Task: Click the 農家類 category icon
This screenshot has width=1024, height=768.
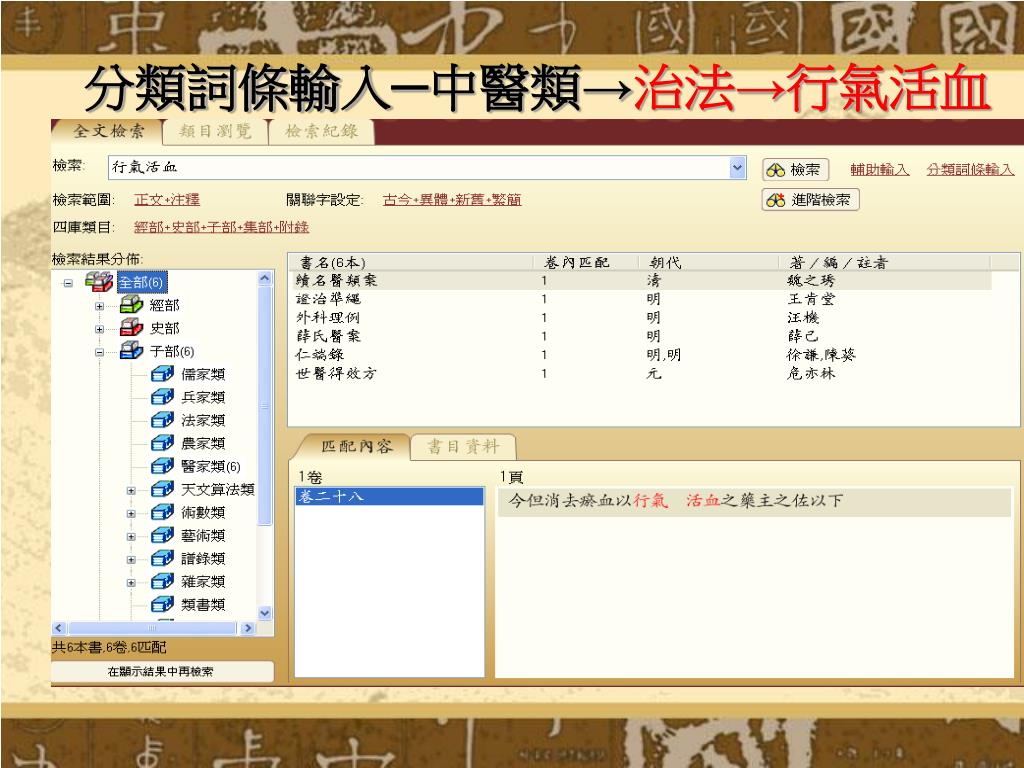Action: tap(162, 443)
